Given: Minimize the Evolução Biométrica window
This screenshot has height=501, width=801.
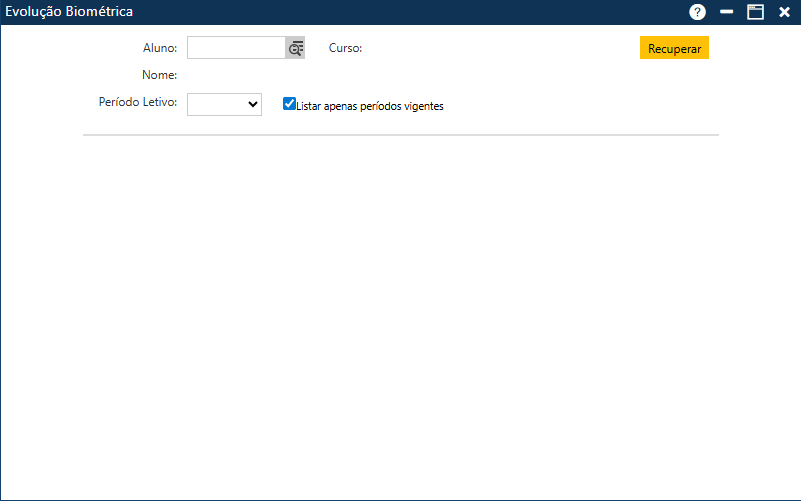Looking at the screenshot, I should point(727,12).
